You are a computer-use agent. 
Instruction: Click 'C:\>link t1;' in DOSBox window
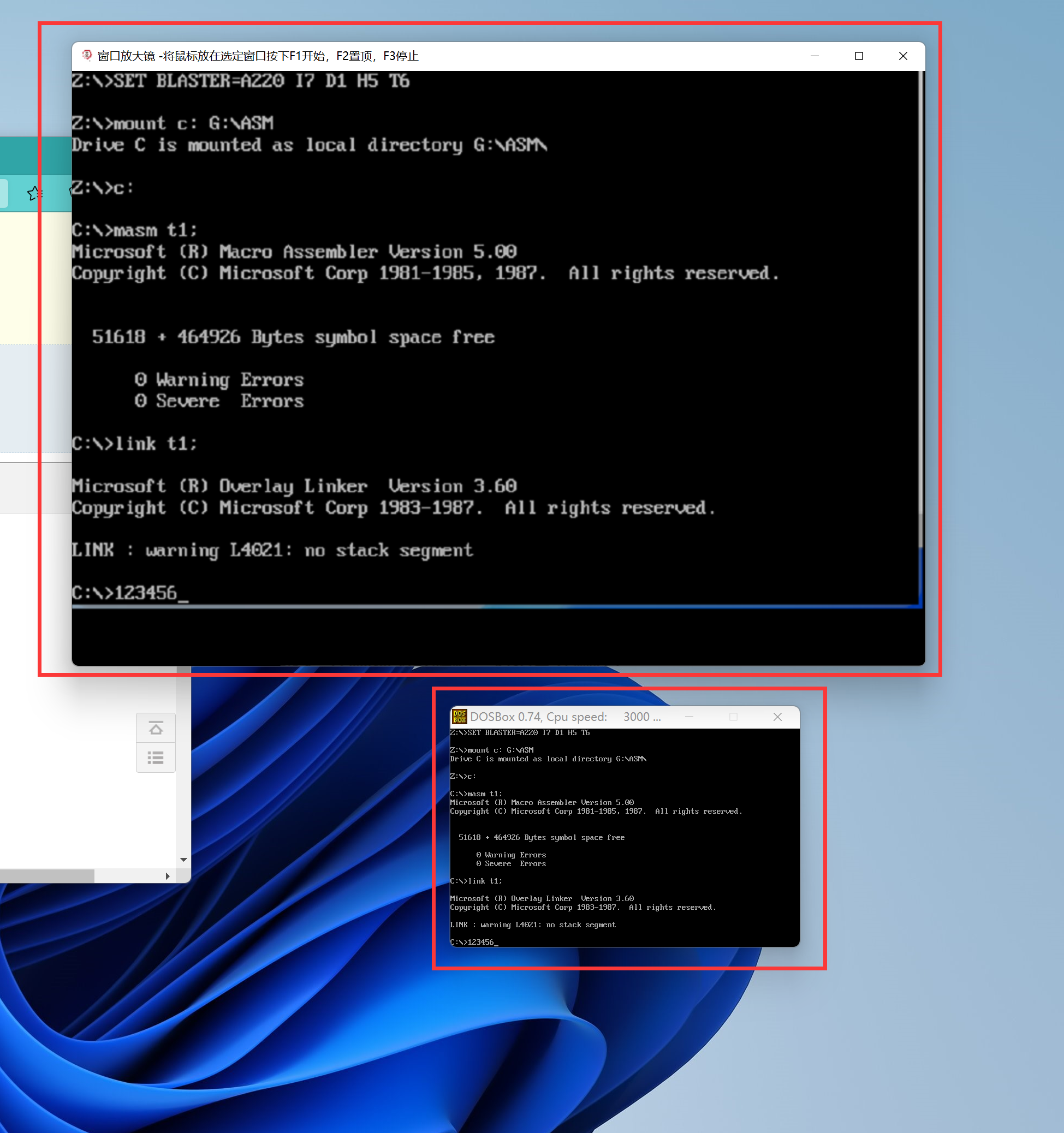[x=476, y=881]
